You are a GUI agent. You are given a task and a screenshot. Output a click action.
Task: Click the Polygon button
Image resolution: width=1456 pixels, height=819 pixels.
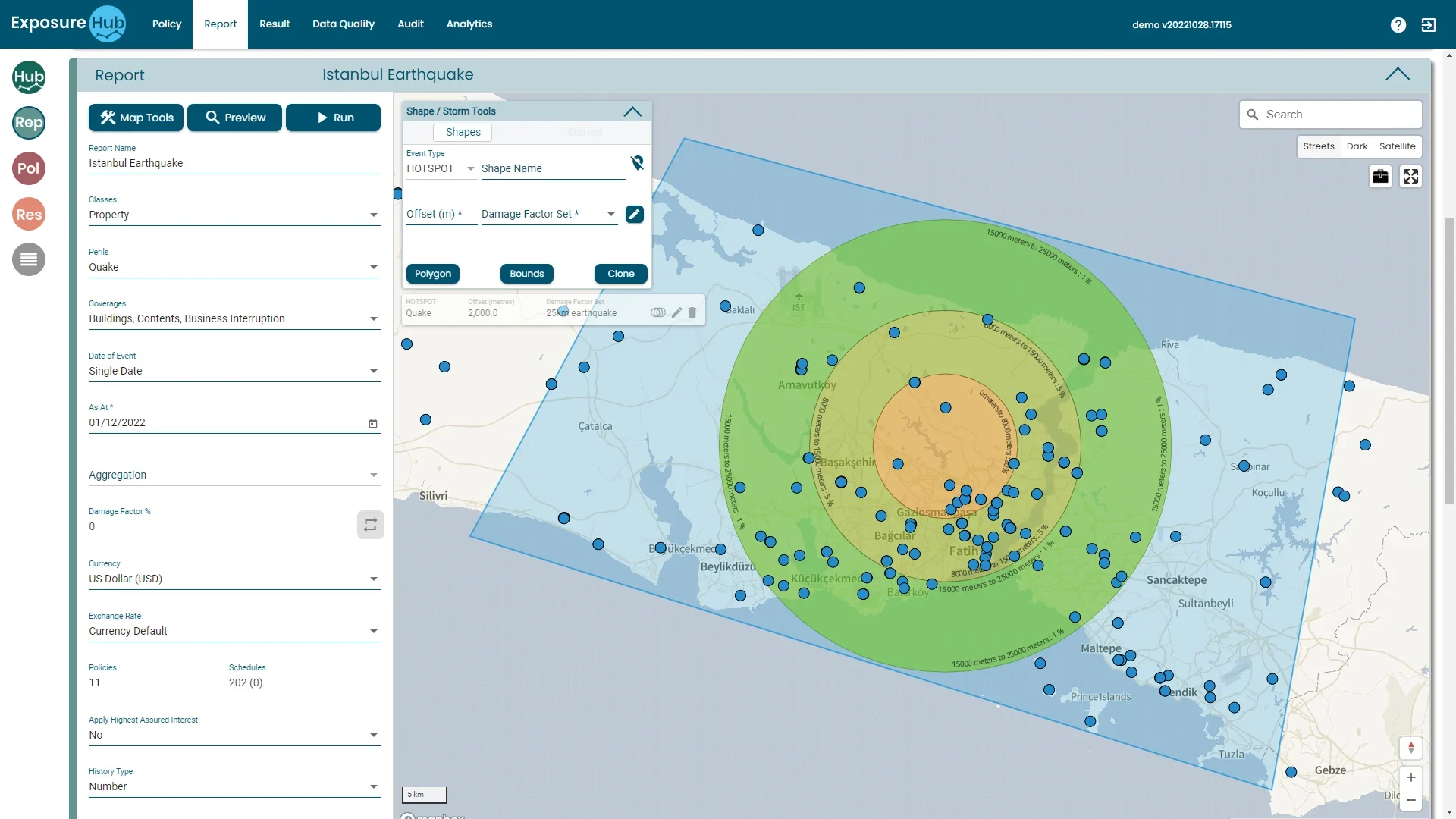(433, 274)
